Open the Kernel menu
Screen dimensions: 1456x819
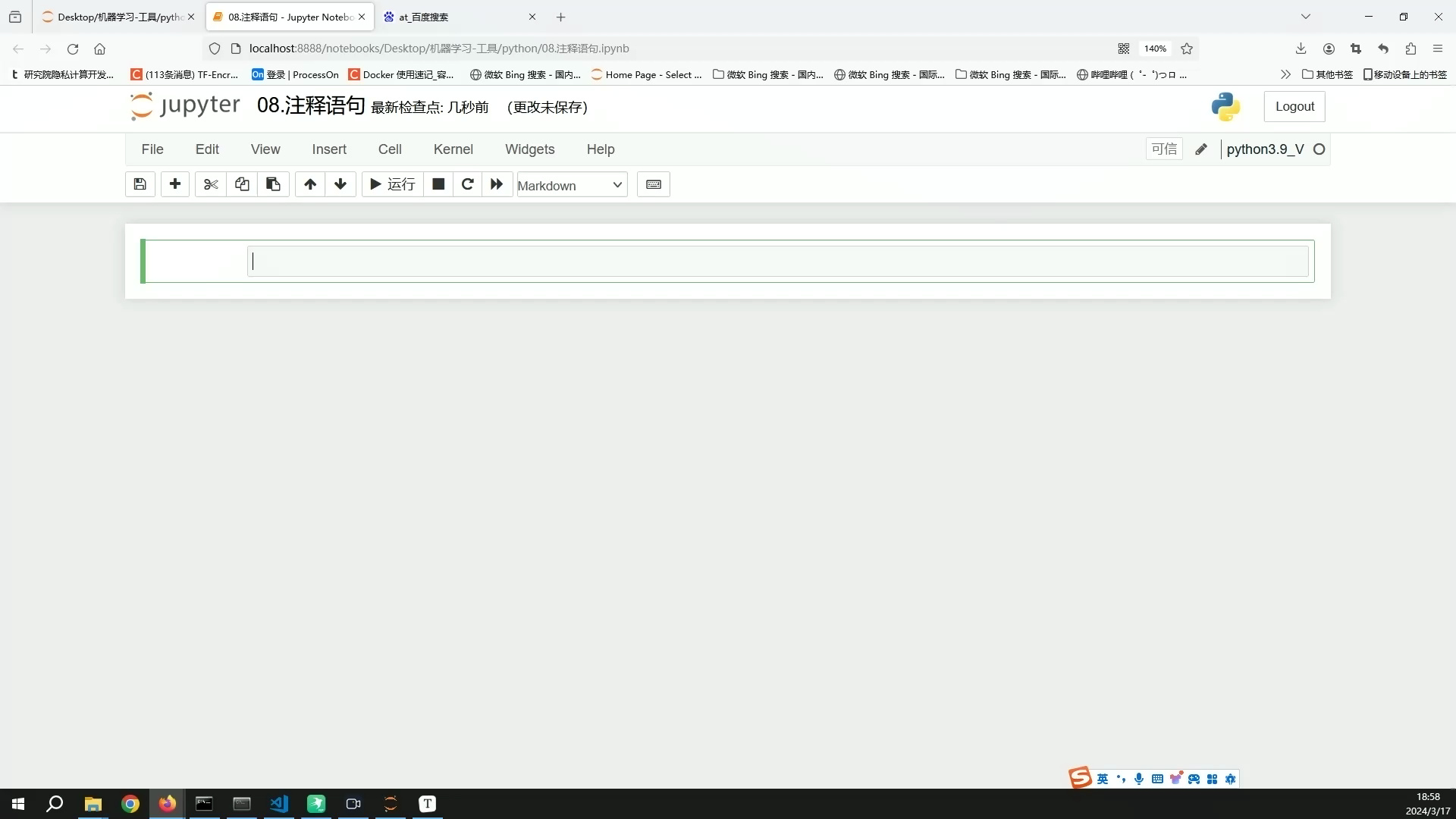click(x=453, y=149)
